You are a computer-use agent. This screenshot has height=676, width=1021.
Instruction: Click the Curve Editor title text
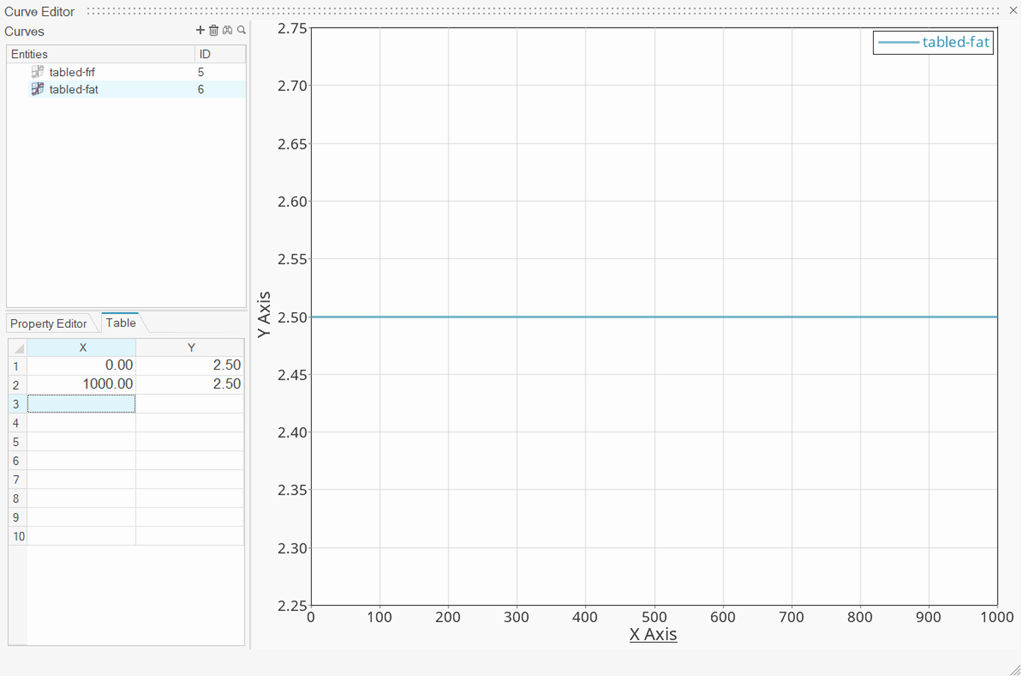coord(39,11)
